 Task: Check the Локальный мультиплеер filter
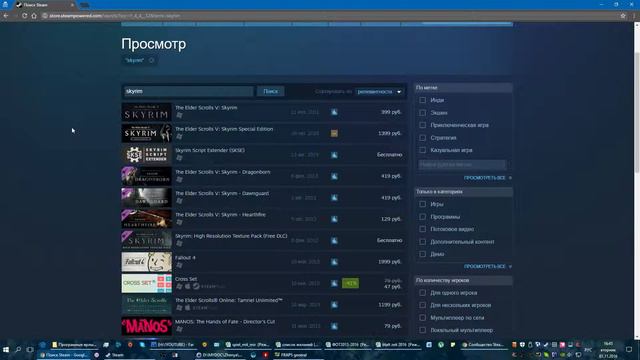click(x=422, y=330)
